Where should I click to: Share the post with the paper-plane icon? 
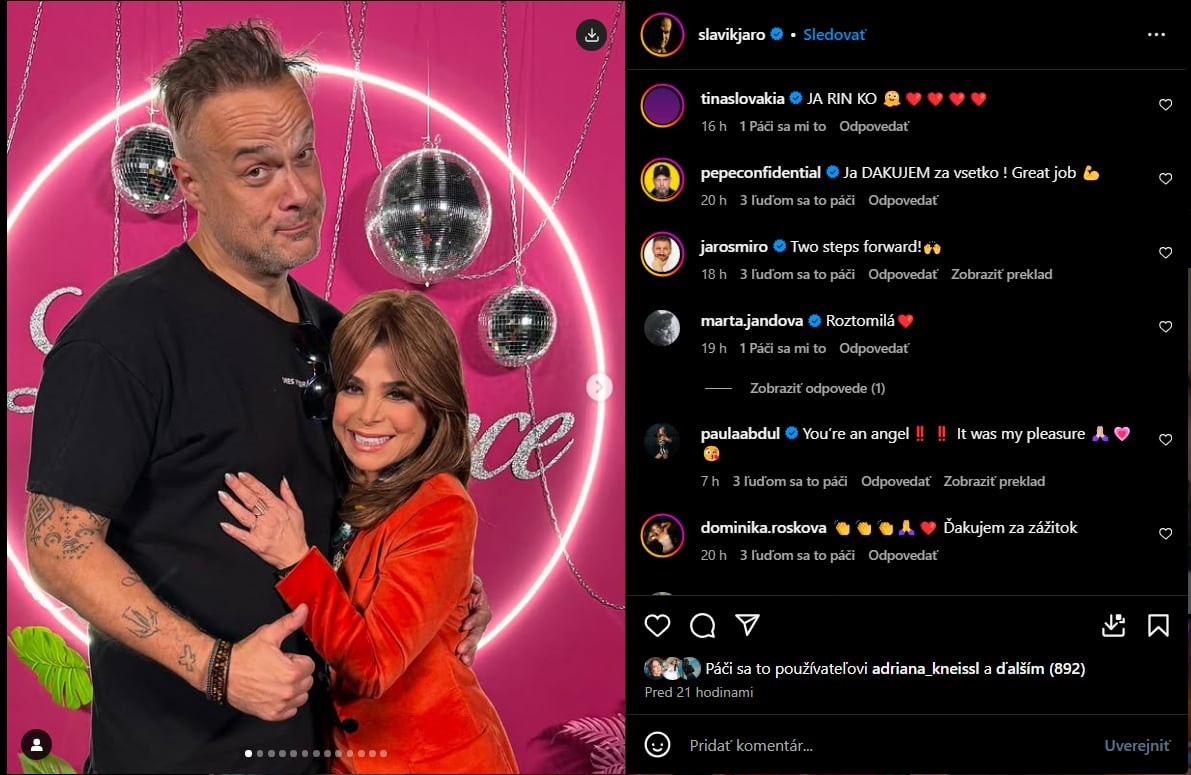click(747, 625)
